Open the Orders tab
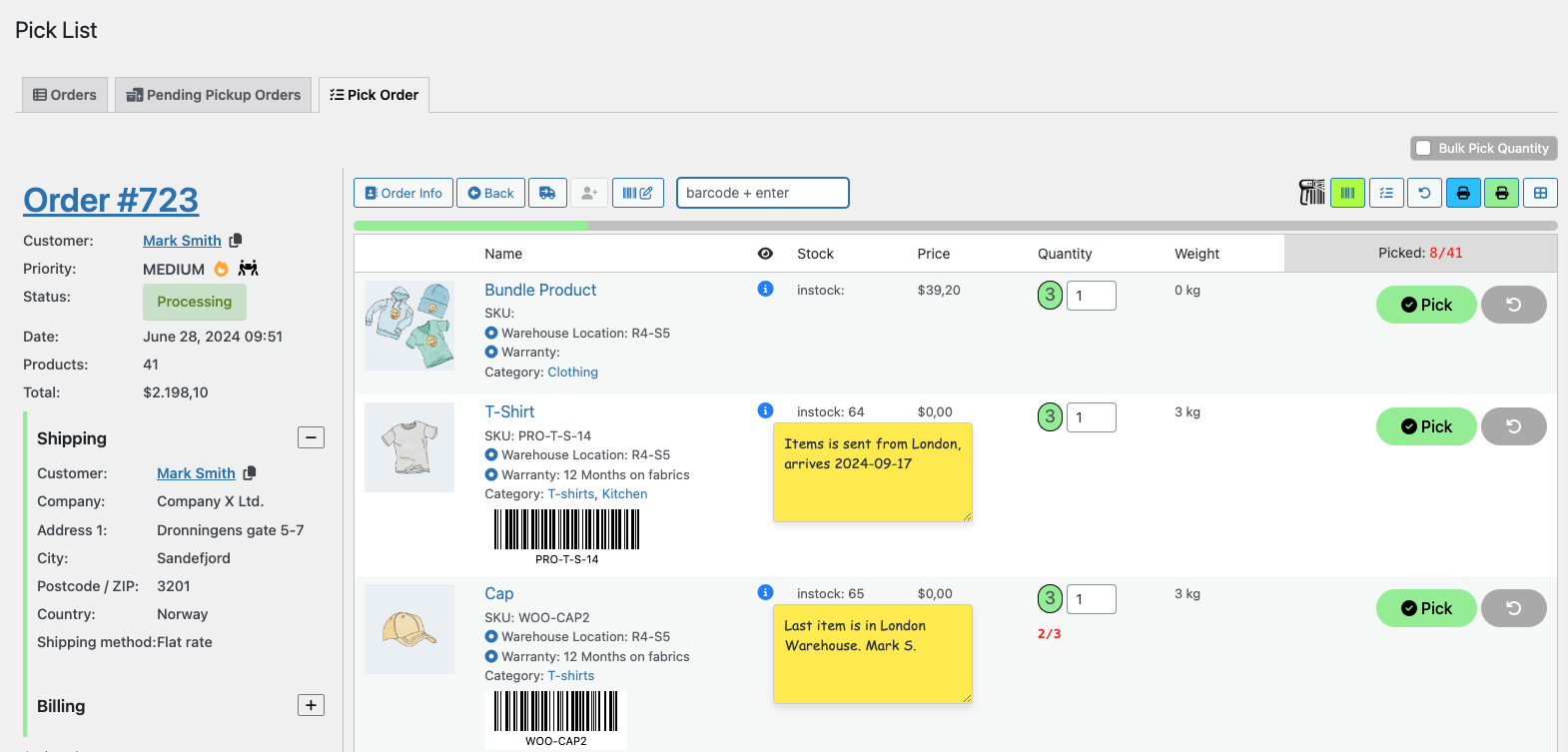 click(65, 95)
